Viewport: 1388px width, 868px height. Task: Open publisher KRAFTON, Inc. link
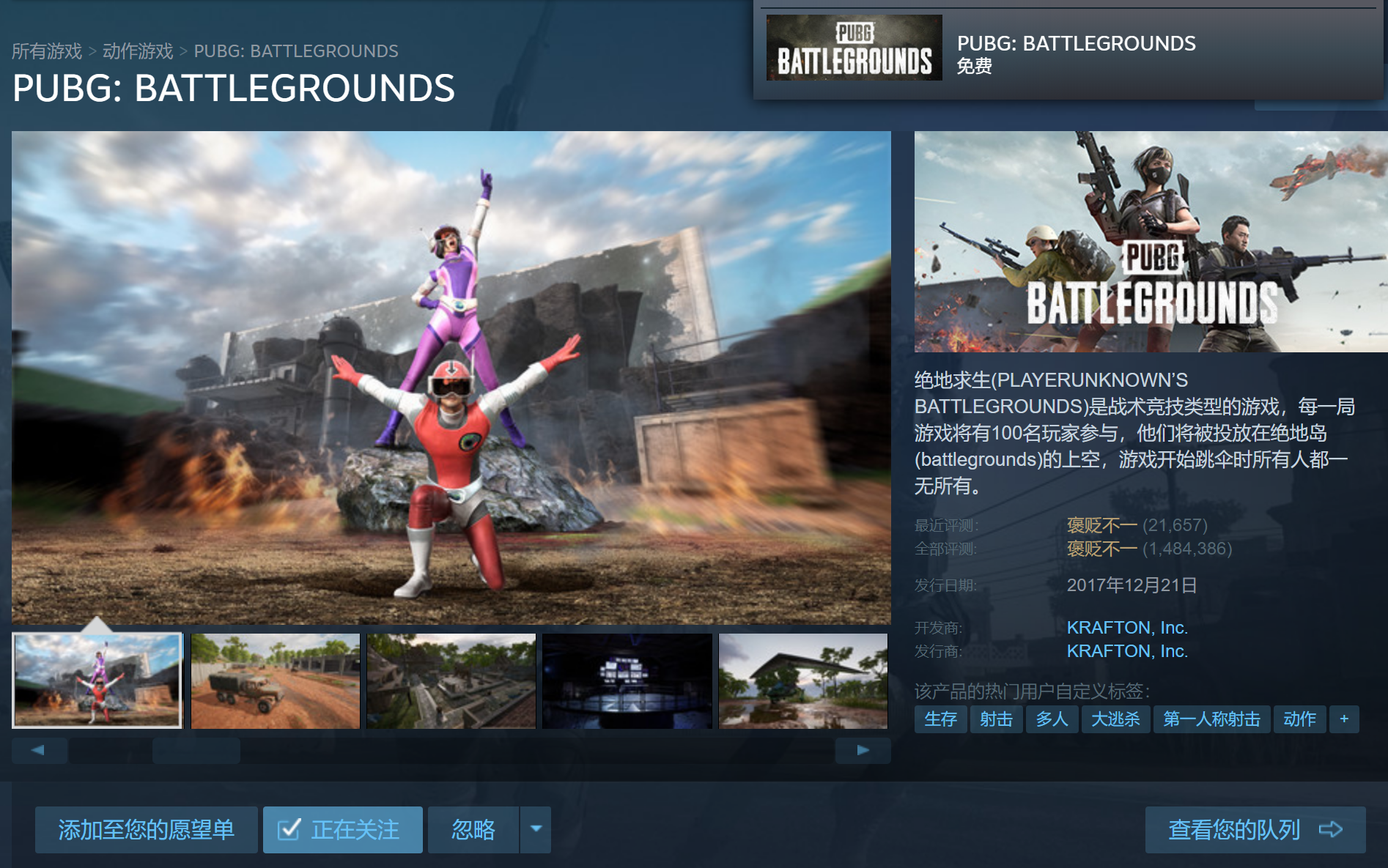(x=1127, y=651)
